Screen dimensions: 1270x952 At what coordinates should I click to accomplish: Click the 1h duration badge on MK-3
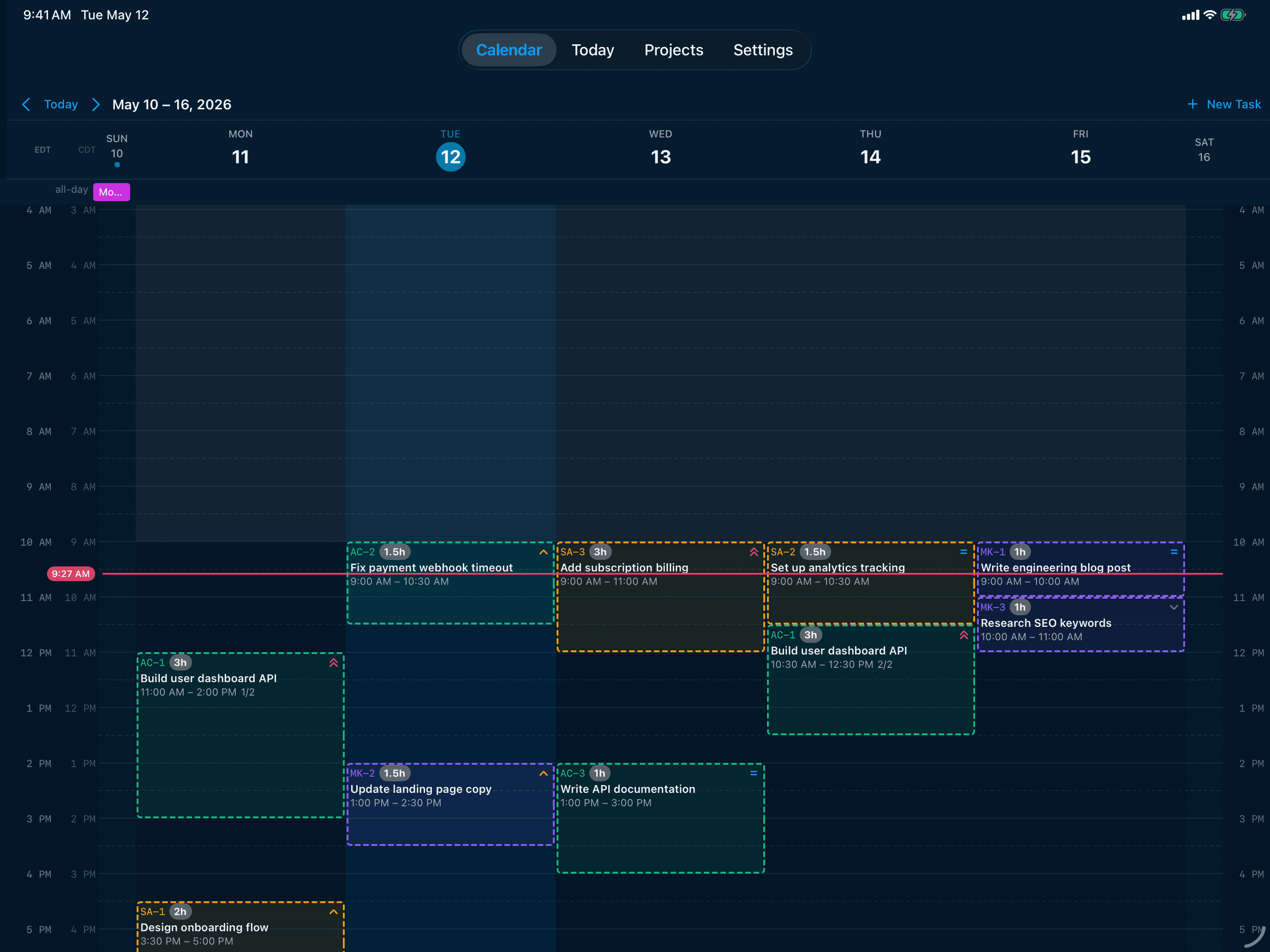pyautogui.click(x=1020, y=607)
